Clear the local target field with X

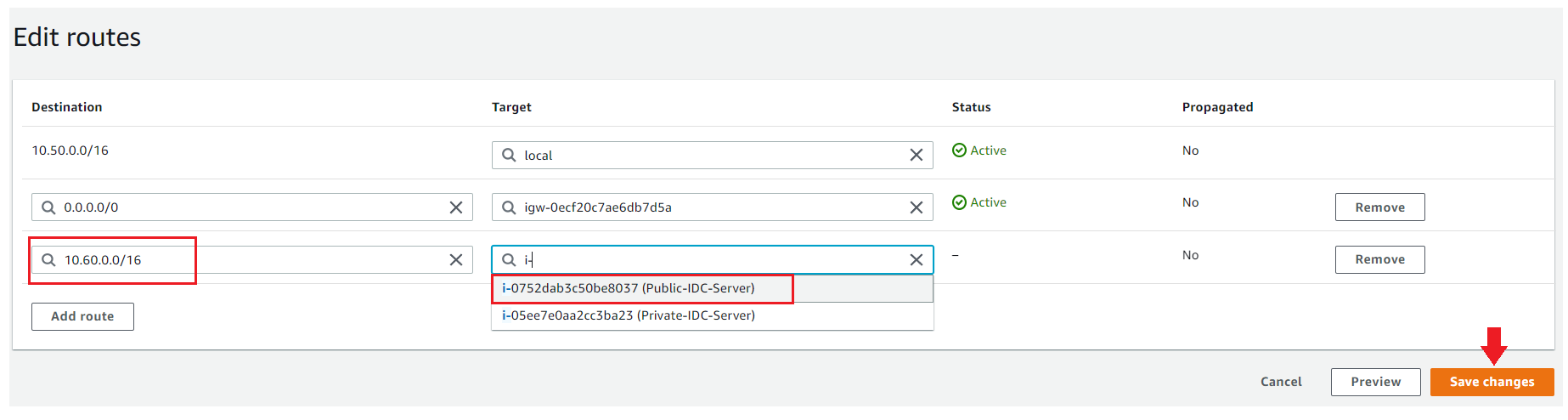[x=917, y=155]
